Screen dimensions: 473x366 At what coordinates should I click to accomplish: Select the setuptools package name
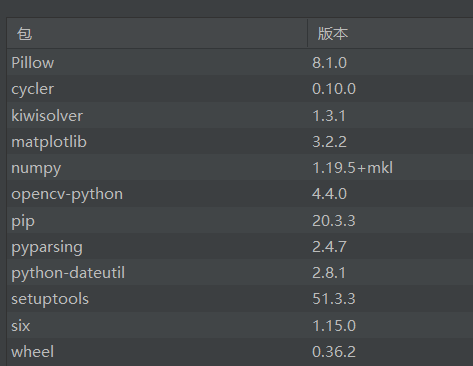pyautogui.click(x=50, y=299)
